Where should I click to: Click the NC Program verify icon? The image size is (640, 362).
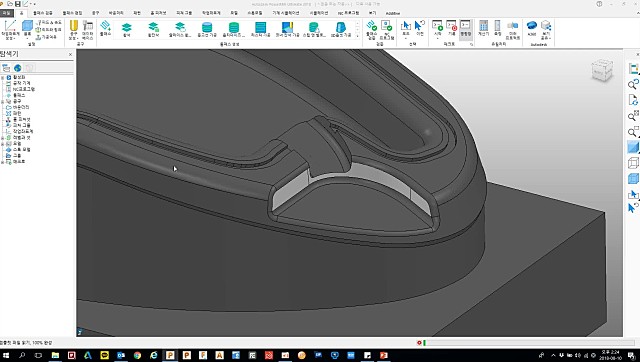[x=387, y=25]
